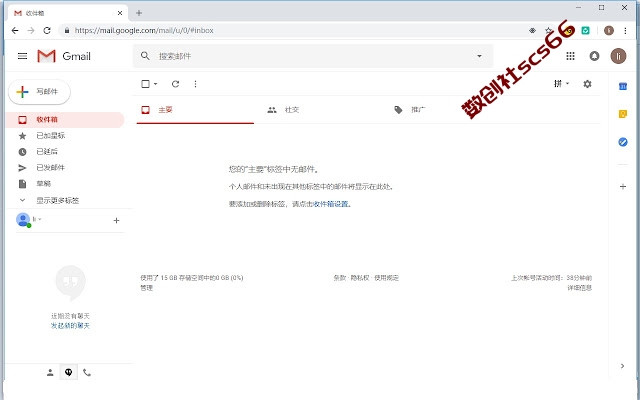Screen dimensions: 640x400
Task: Open notifications bell icon
Action: (x=594, y=56)
